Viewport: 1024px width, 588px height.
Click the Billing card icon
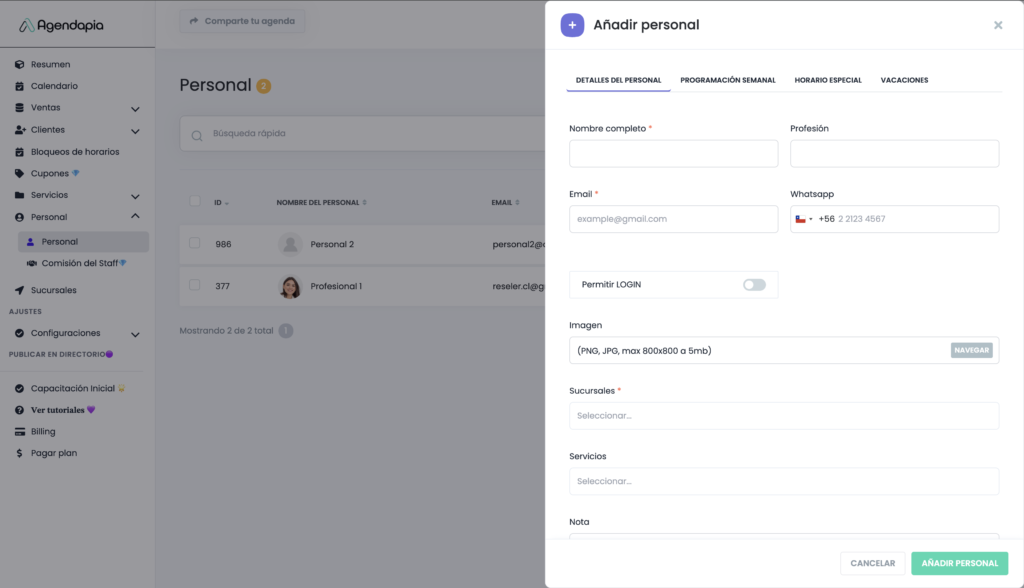(20, 432)
